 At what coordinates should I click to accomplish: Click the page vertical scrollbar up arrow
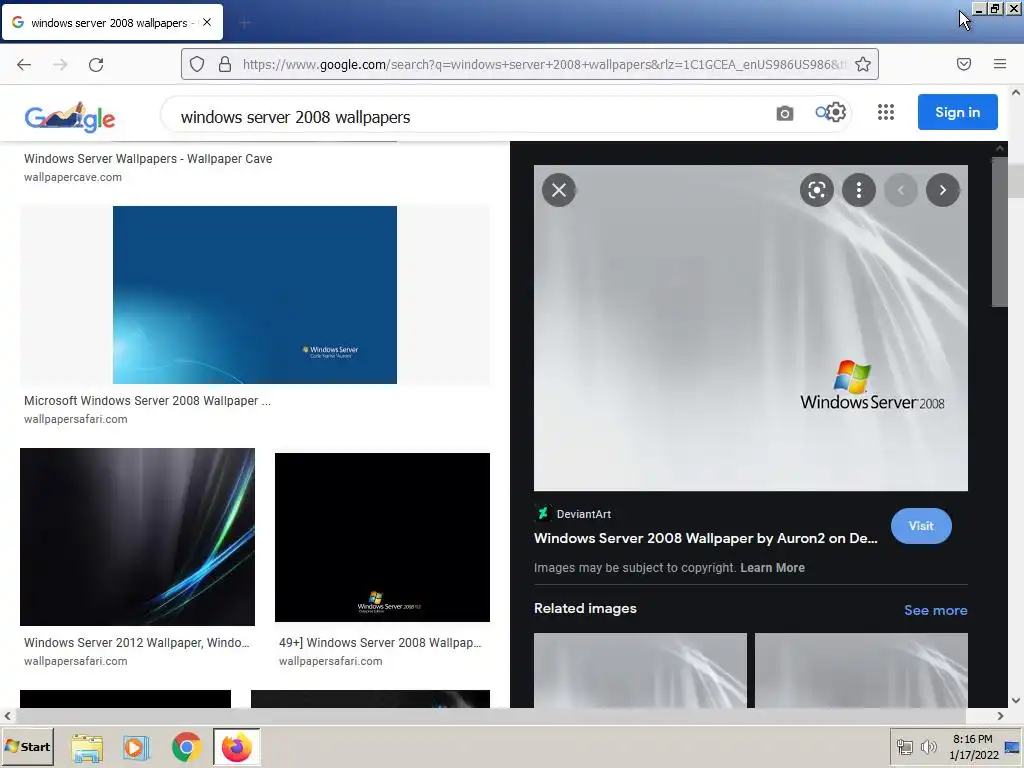pyautogui.click(x=1016, y=93)
